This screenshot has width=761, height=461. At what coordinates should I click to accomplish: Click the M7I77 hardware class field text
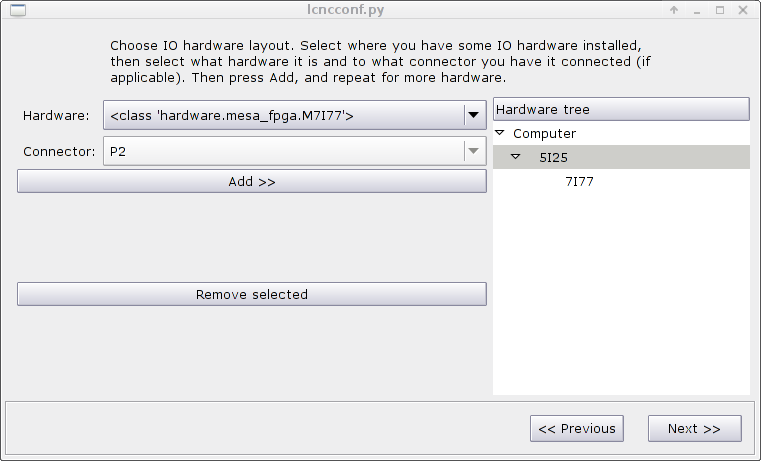[232, 115]
